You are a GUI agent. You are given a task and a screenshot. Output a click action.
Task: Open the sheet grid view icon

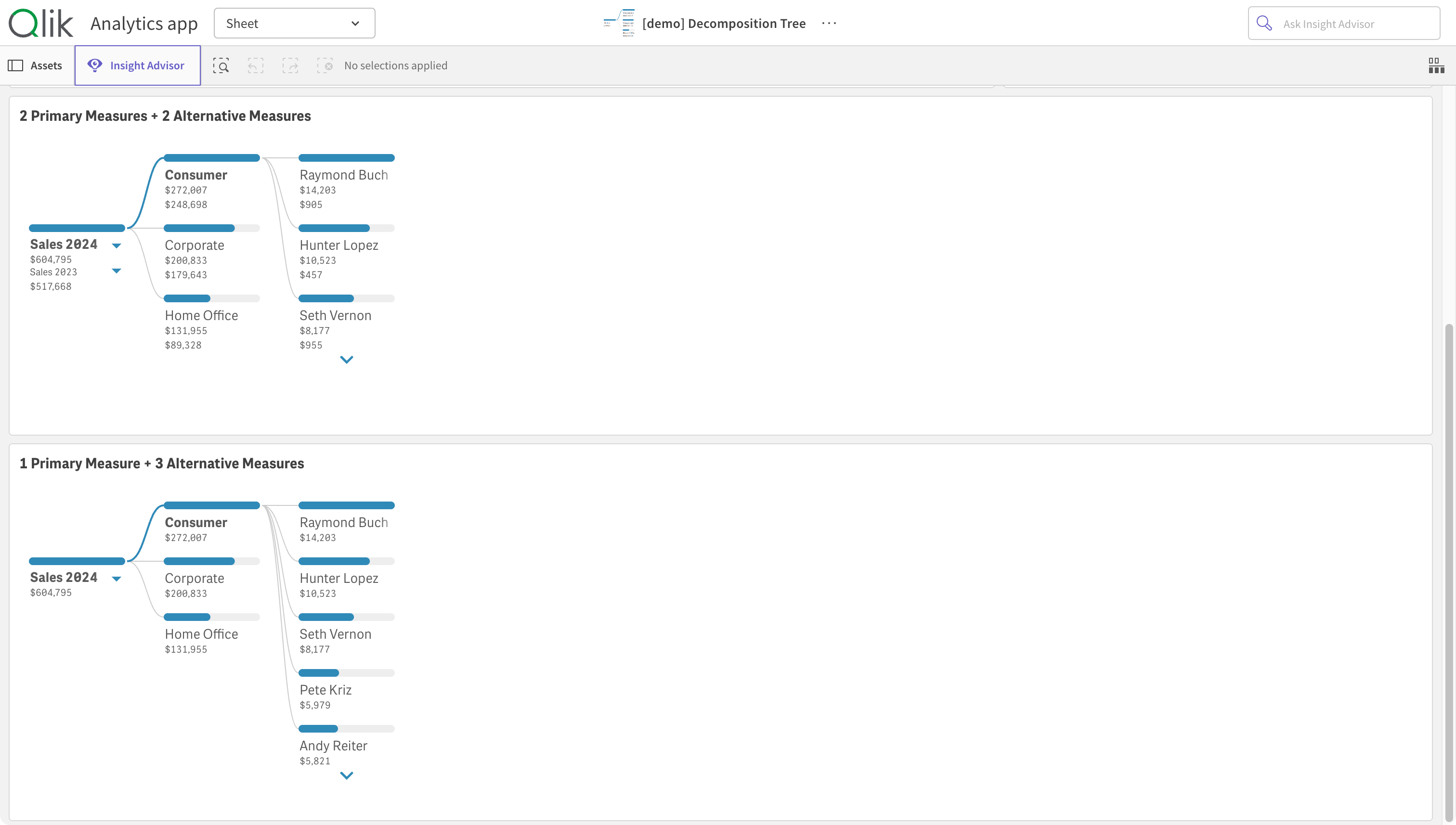pyautogui.click(x=1436, y=66)
